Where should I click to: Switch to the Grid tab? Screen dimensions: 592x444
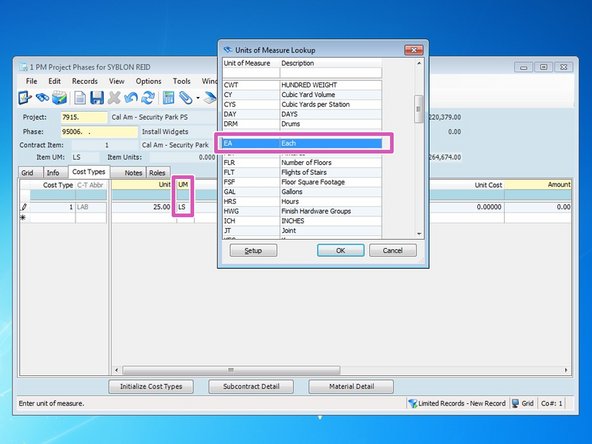(27, 173)
